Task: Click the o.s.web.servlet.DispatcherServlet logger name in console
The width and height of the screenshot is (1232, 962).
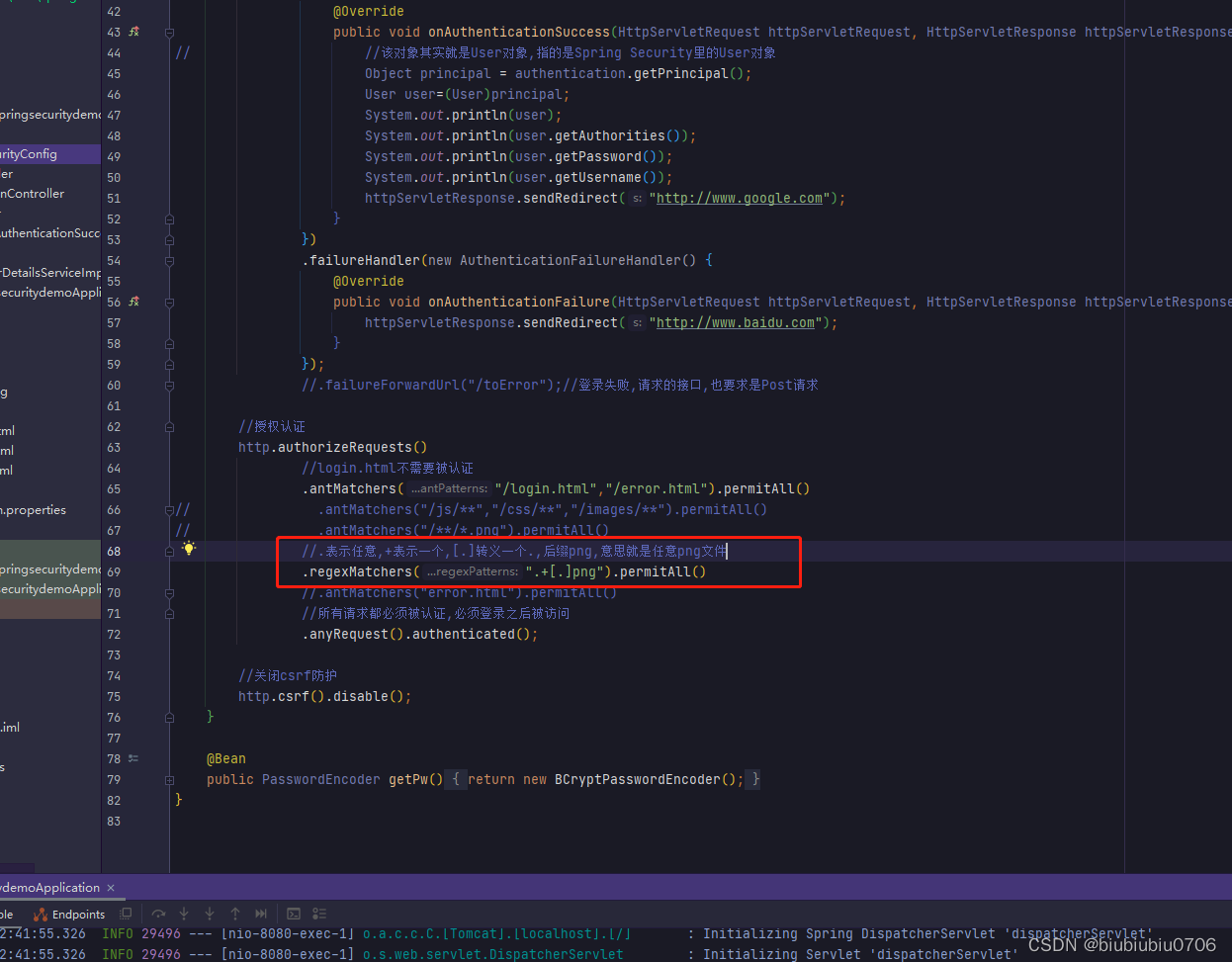Action: point(493,954)
